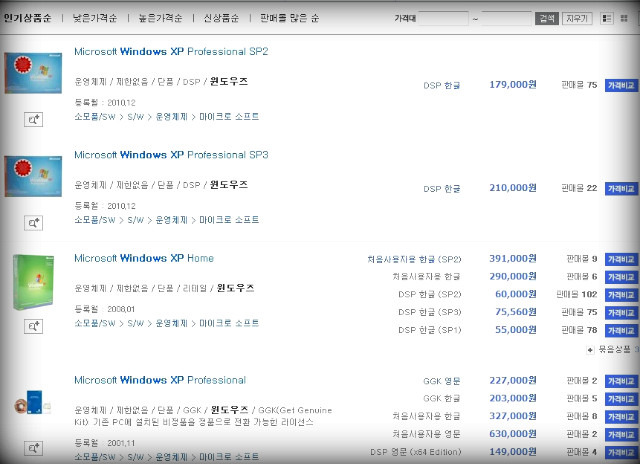Click the minimum price input field
640x464 pixels.
tap(443, 18)
